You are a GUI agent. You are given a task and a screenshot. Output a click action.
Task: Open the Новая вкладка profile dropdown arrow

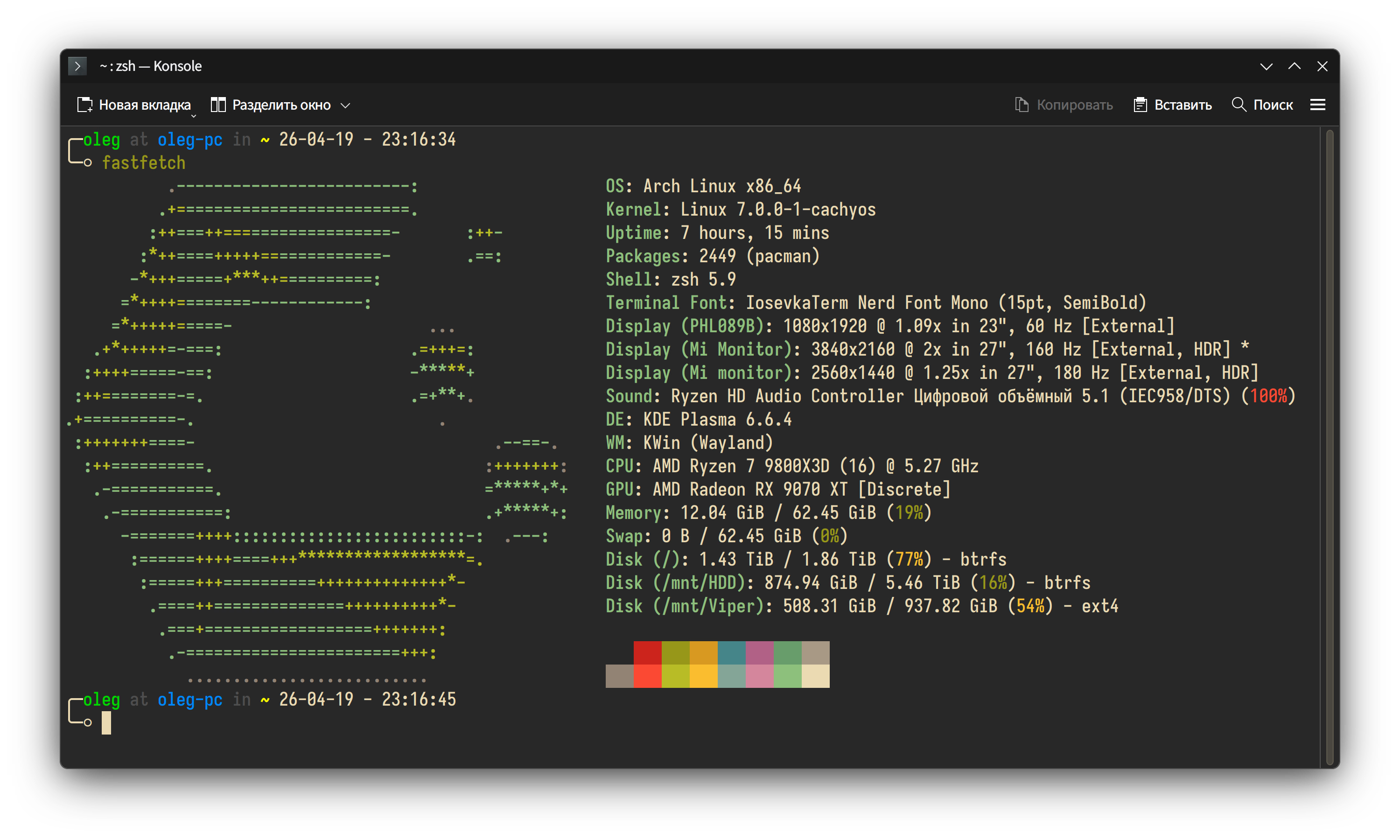[x=194, y=115]
